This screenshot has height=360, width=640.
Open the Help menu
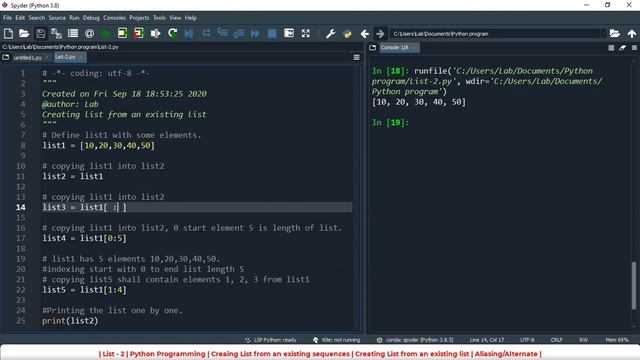pyautogui.click(x=191, y=18)
